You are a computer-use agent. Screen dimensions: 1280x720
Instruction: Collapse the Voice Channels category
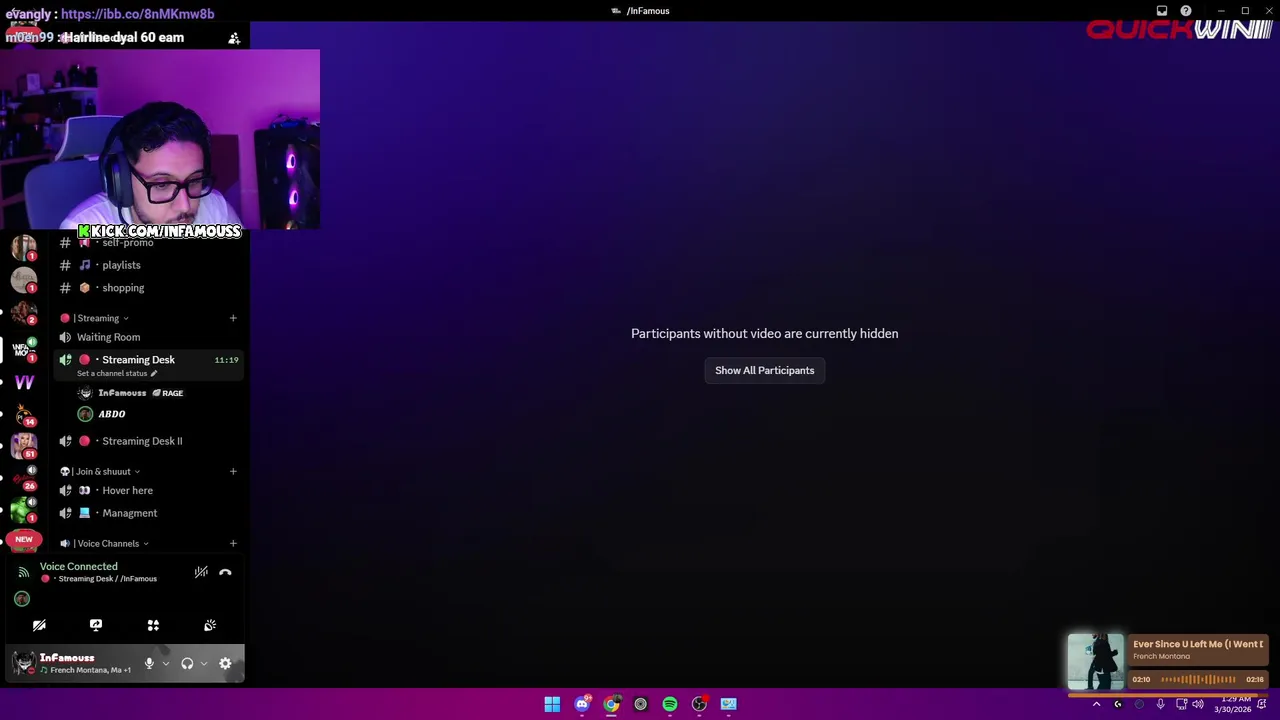pyautogui.click(x=104, y=544)
